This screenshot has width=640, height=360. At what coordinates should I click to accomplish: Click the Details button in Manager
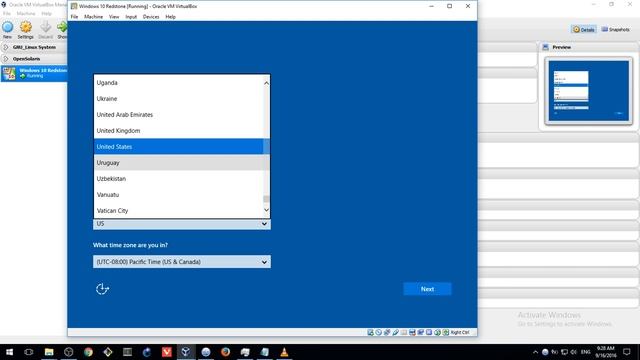584,29
